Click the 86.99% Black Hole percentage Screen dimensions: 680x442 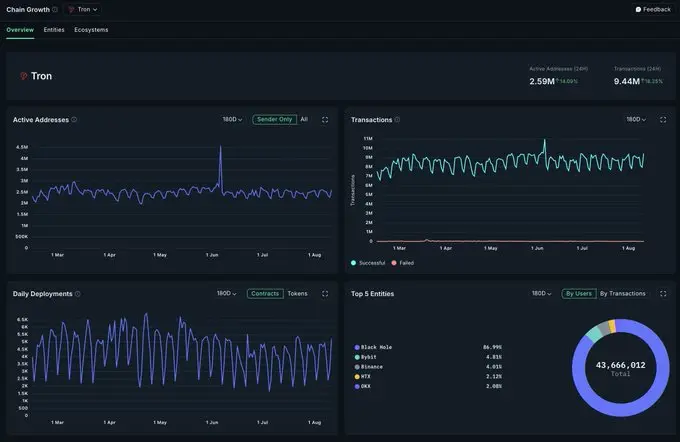pos(492,347)
